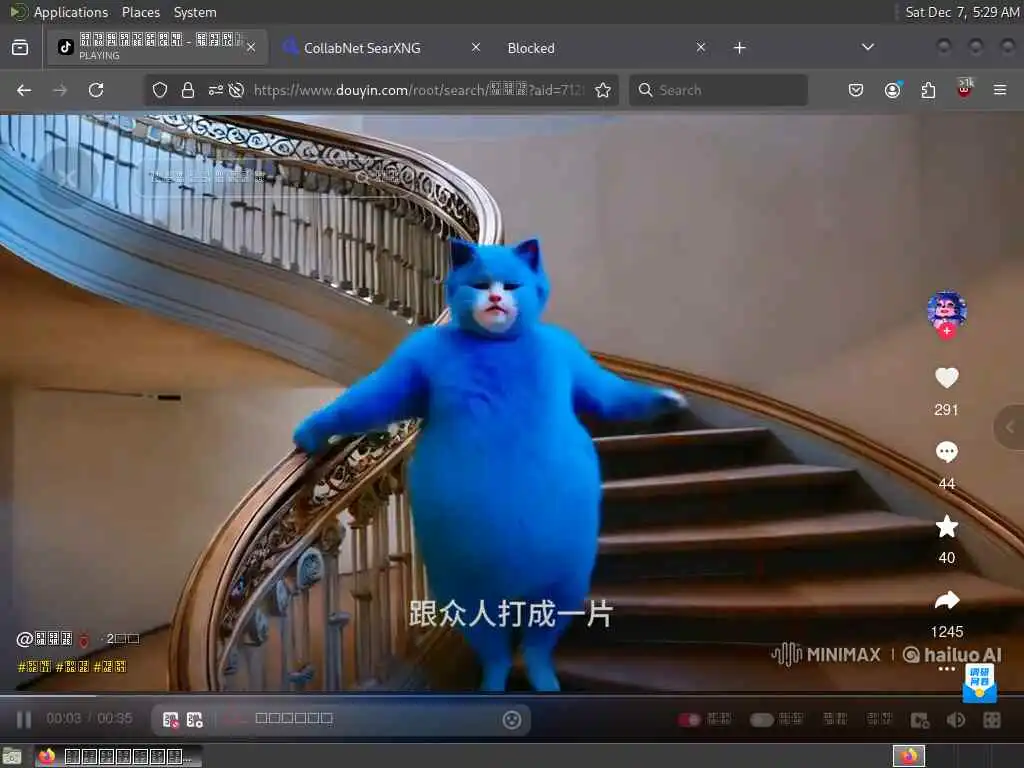Open the System menu
This screenshot has width=1024, height=768.
tap(195, 12)
